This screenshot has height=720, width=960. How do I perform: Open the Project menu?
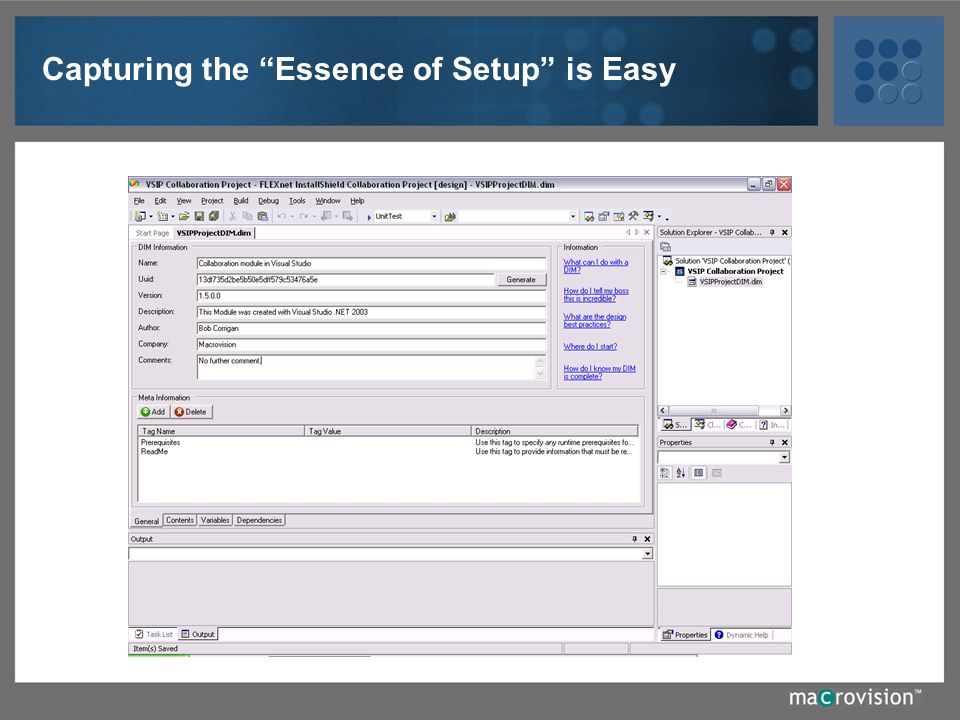[212, 201]
